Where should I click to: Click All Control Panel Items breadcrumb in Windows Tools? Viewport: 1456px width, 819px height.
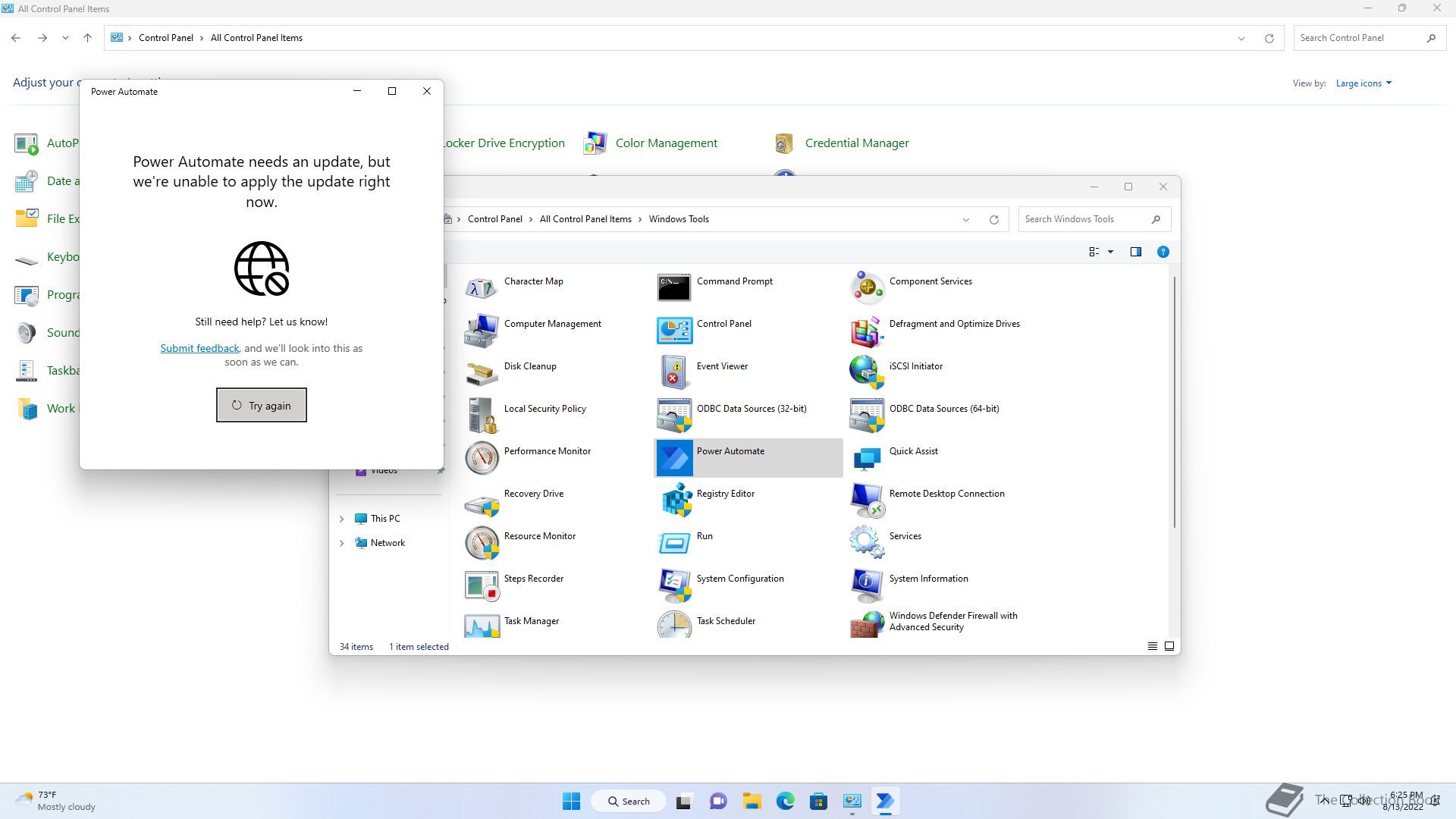tap(585, 219)
